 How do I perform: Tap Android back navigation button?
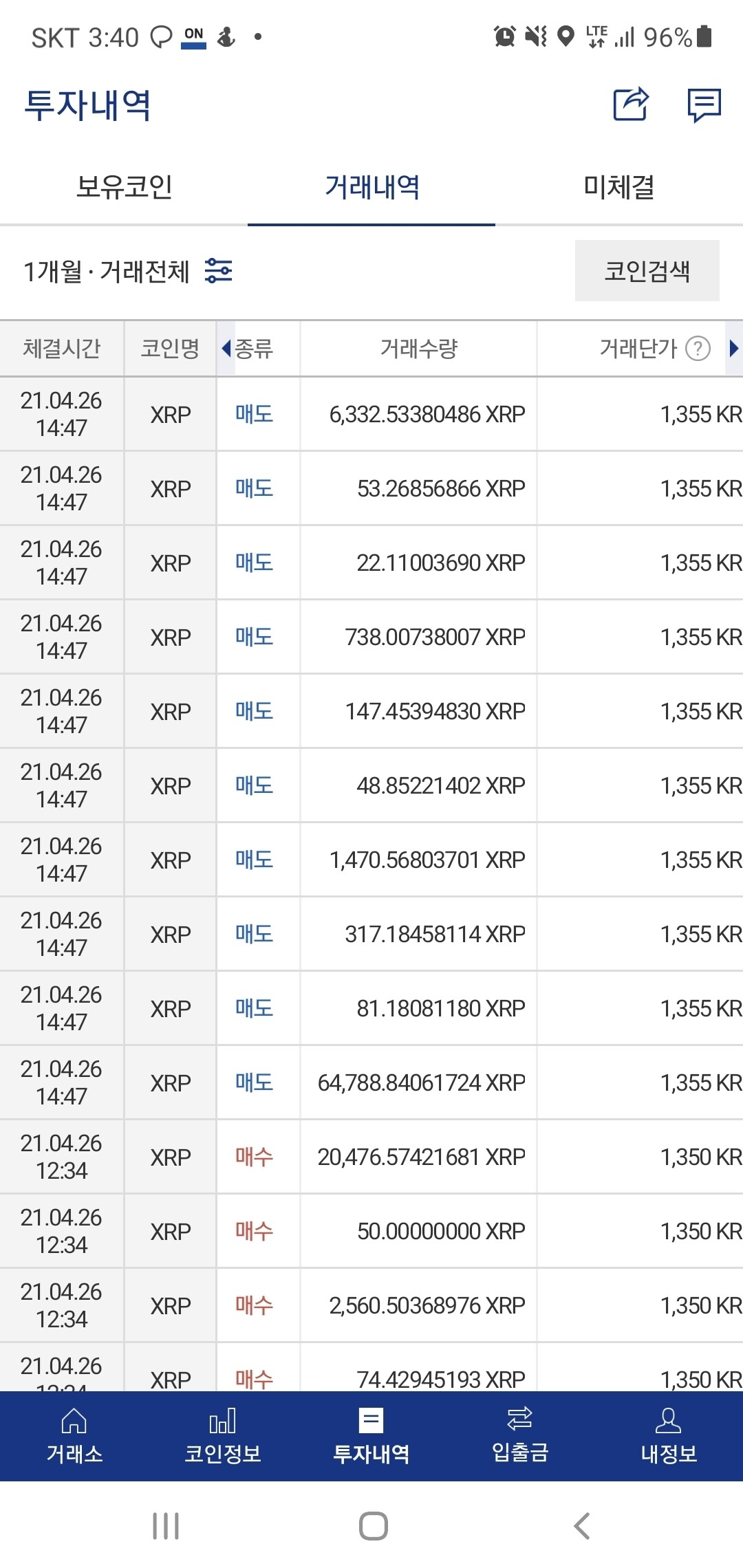(582, 1526)
